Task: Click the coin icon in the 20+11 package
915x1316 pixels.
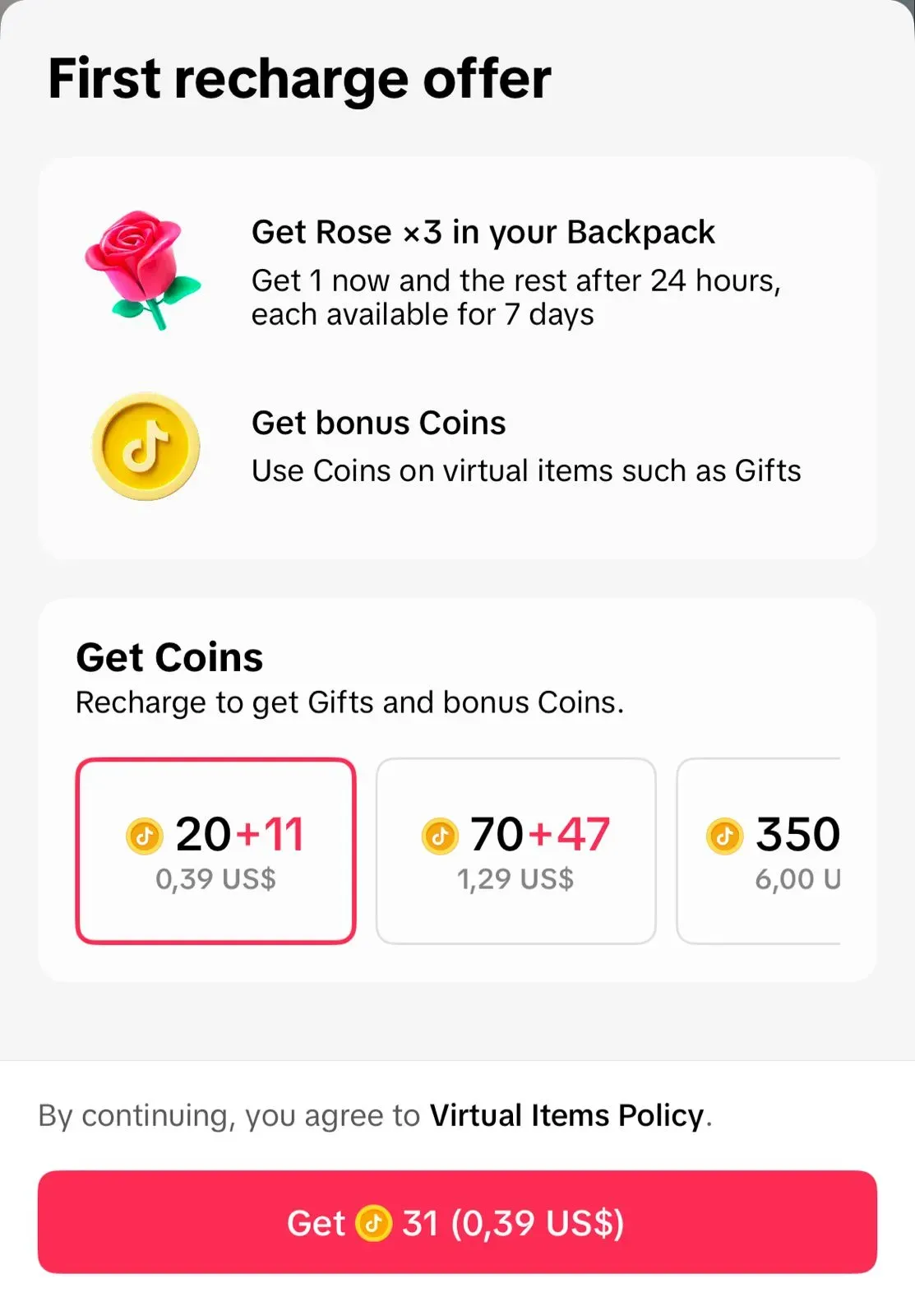Action: [x=145, y=836]
